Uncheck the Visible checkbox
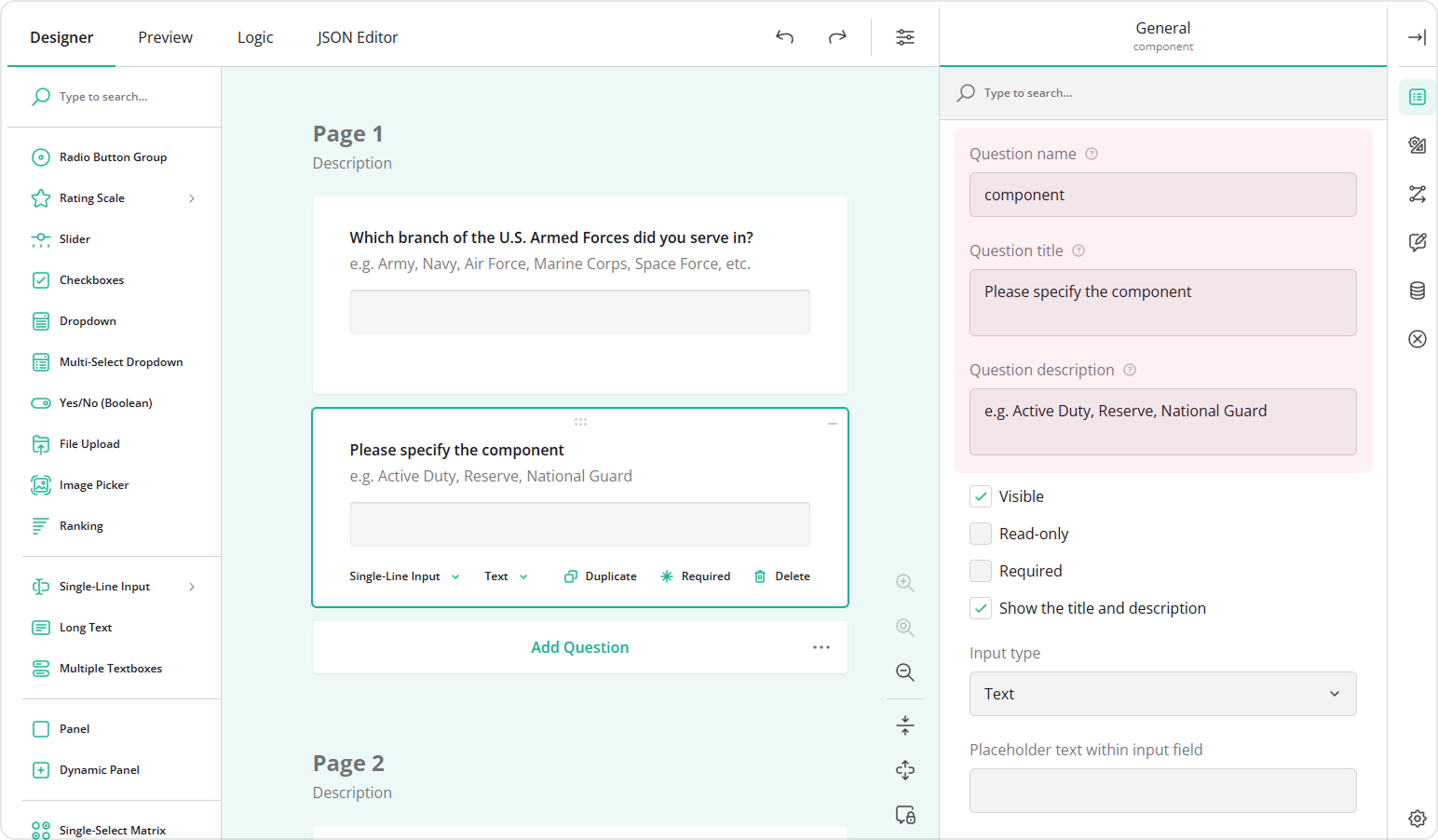The image size is (1438, 840). [x=980, y=495]
